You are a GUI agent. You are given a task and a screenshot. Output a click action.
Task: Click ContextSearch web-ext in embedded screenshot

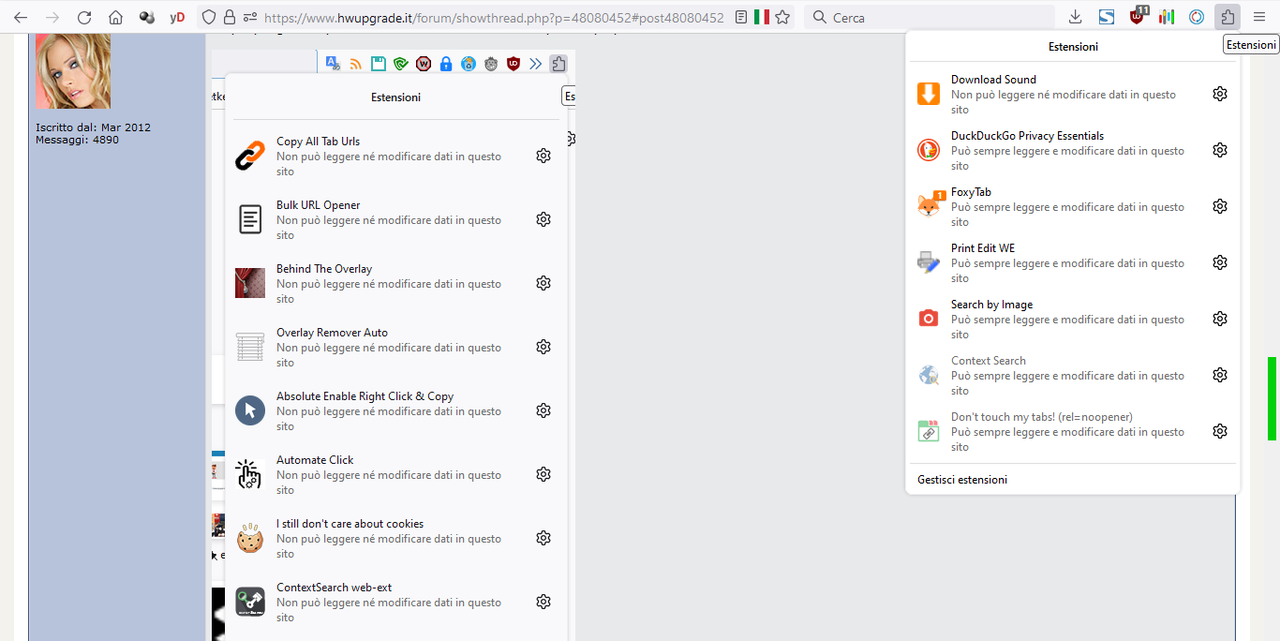[x=389, y=602]
